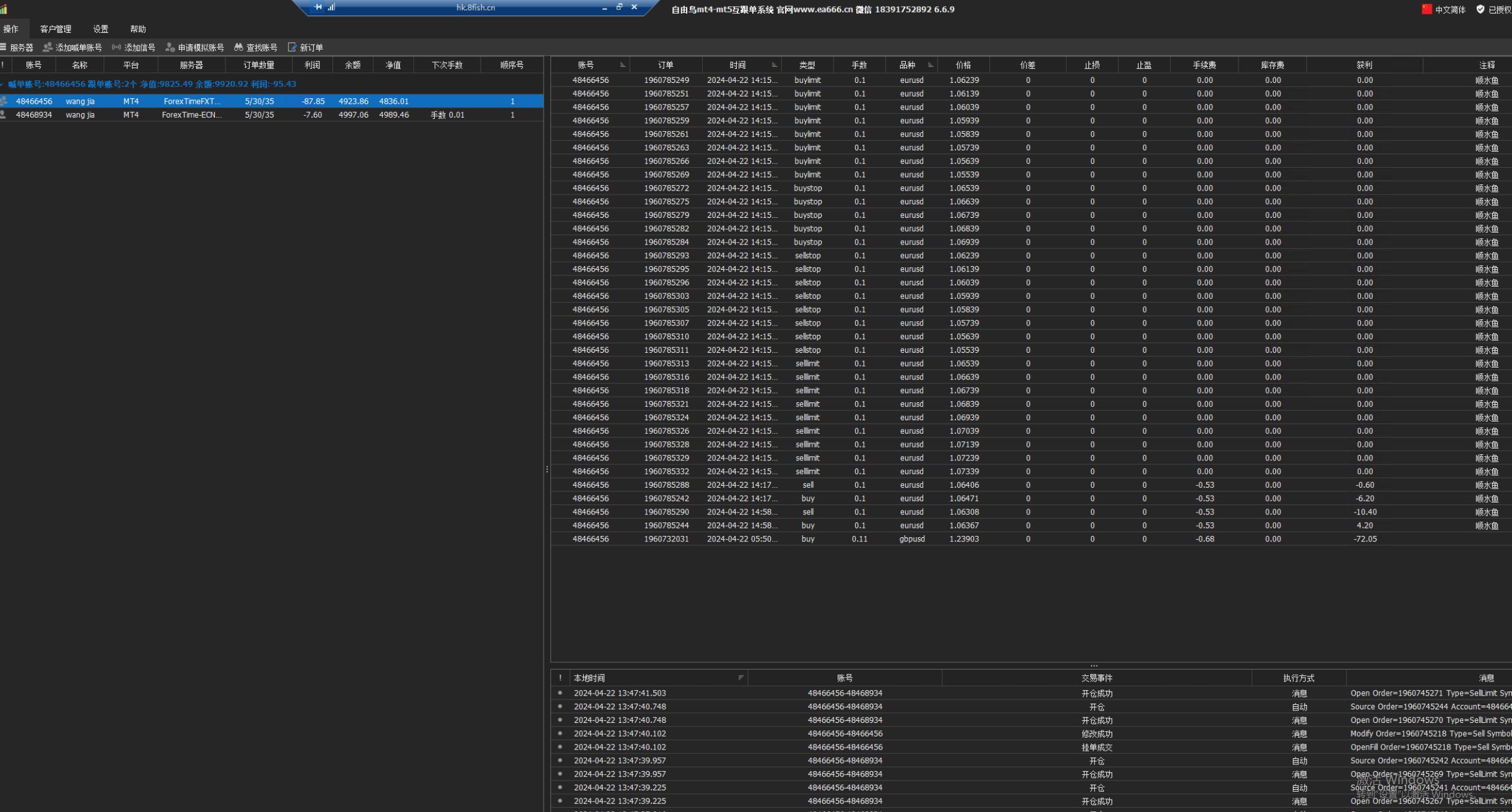Click the 添加喊单账号 users icon
The width and height of the screenshot is (1512, 812).
(47, 47)
